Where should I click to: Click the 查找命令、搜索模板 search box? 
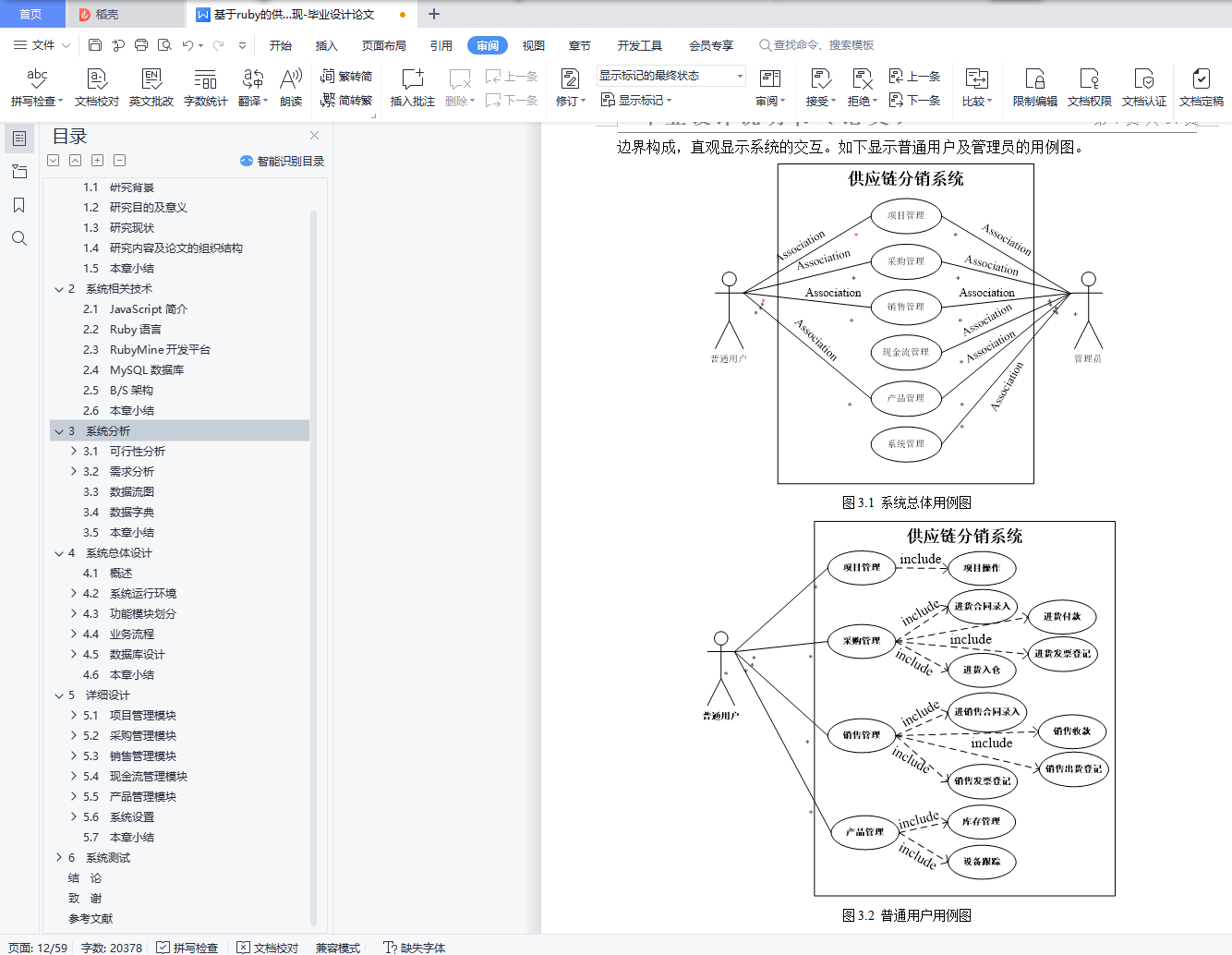tap(816, 45)
